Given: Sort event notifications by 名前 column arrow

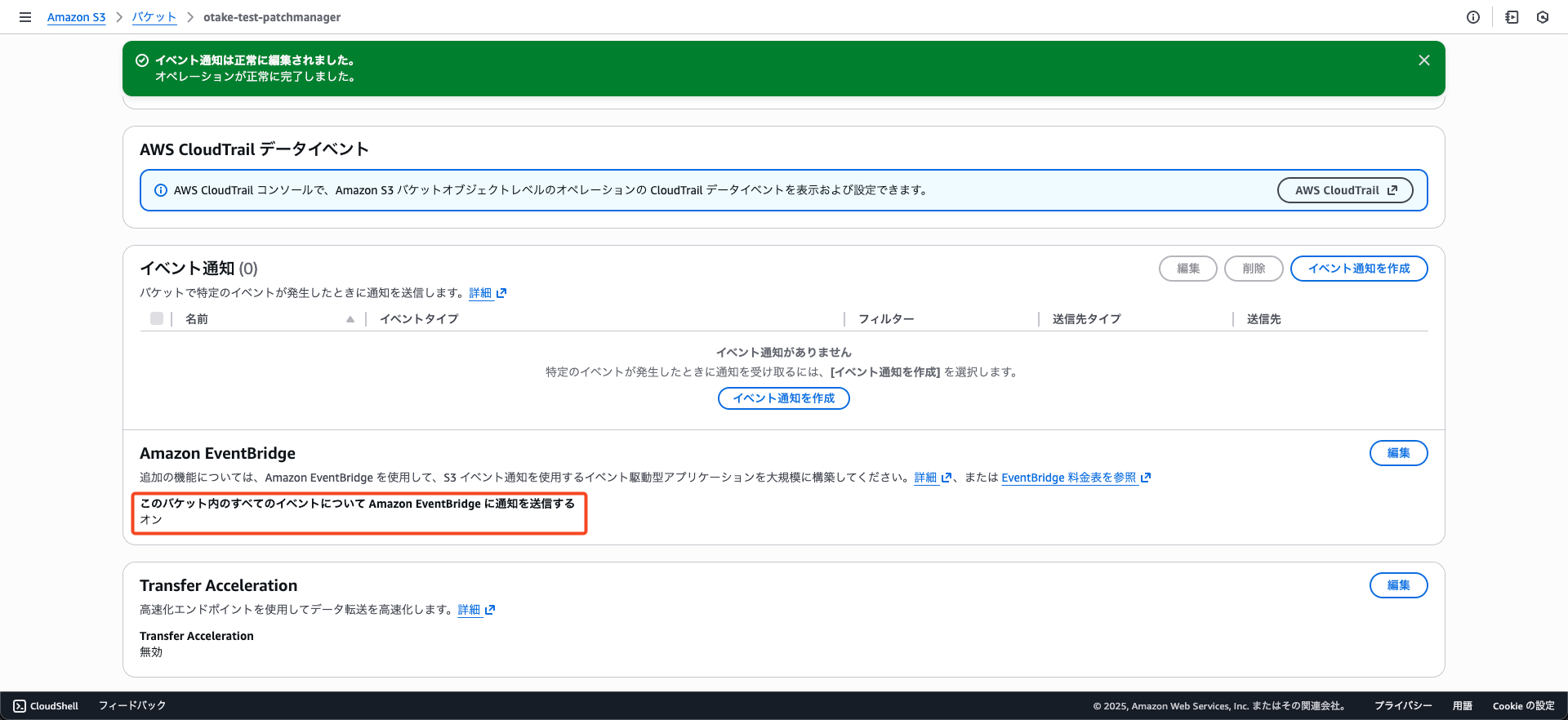Looking at the screenshot, I should [x=350, y=319].
